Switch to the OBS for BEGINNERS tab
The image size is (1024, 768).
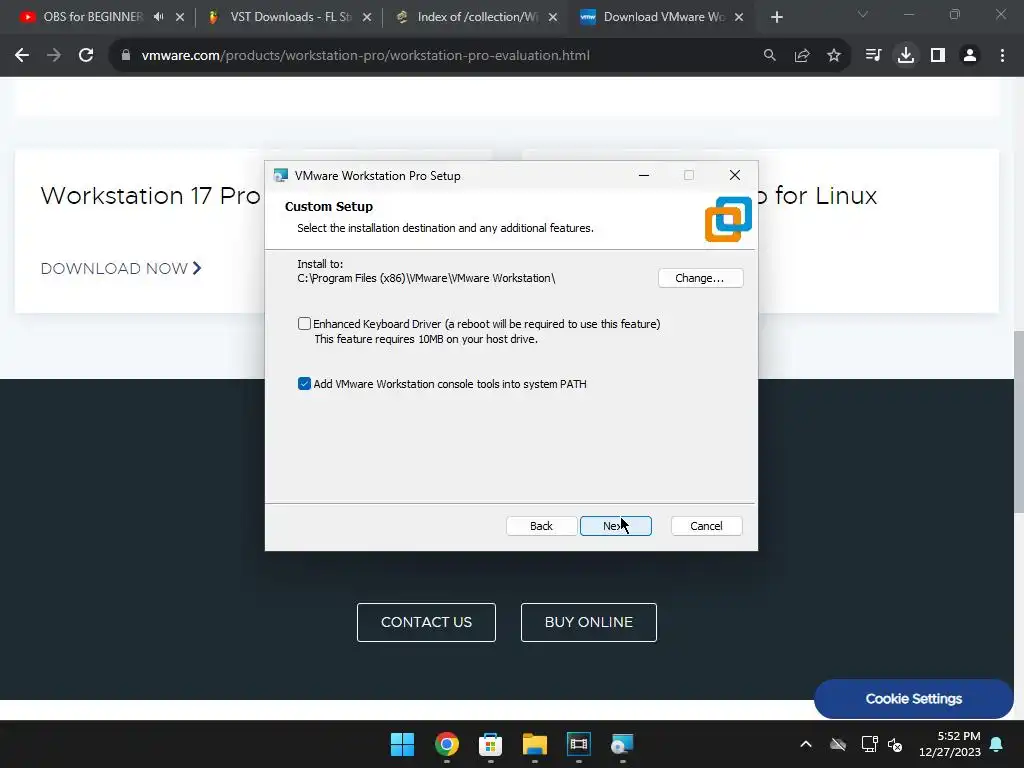93,17
